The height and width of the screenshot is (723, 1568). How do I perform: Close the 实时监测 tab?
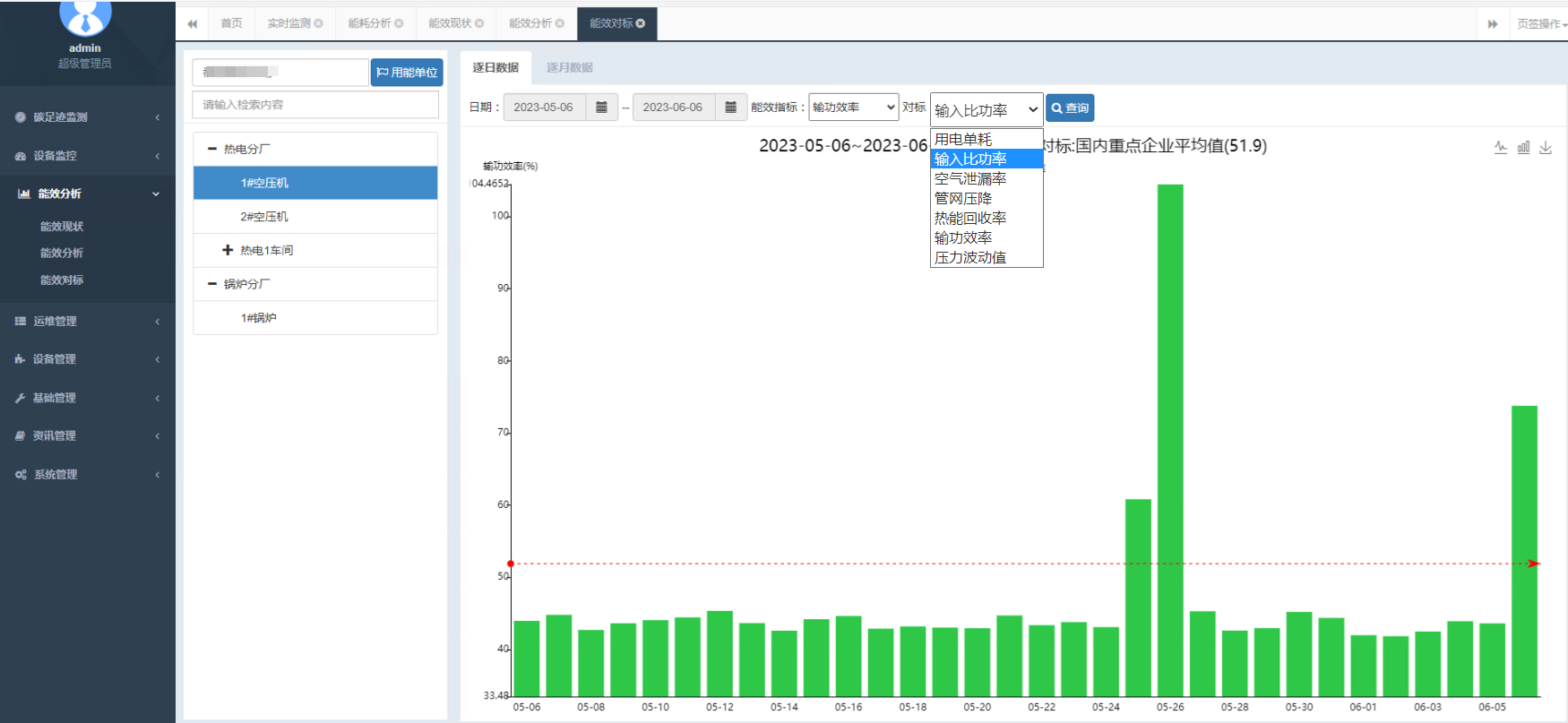click(318, 23)
